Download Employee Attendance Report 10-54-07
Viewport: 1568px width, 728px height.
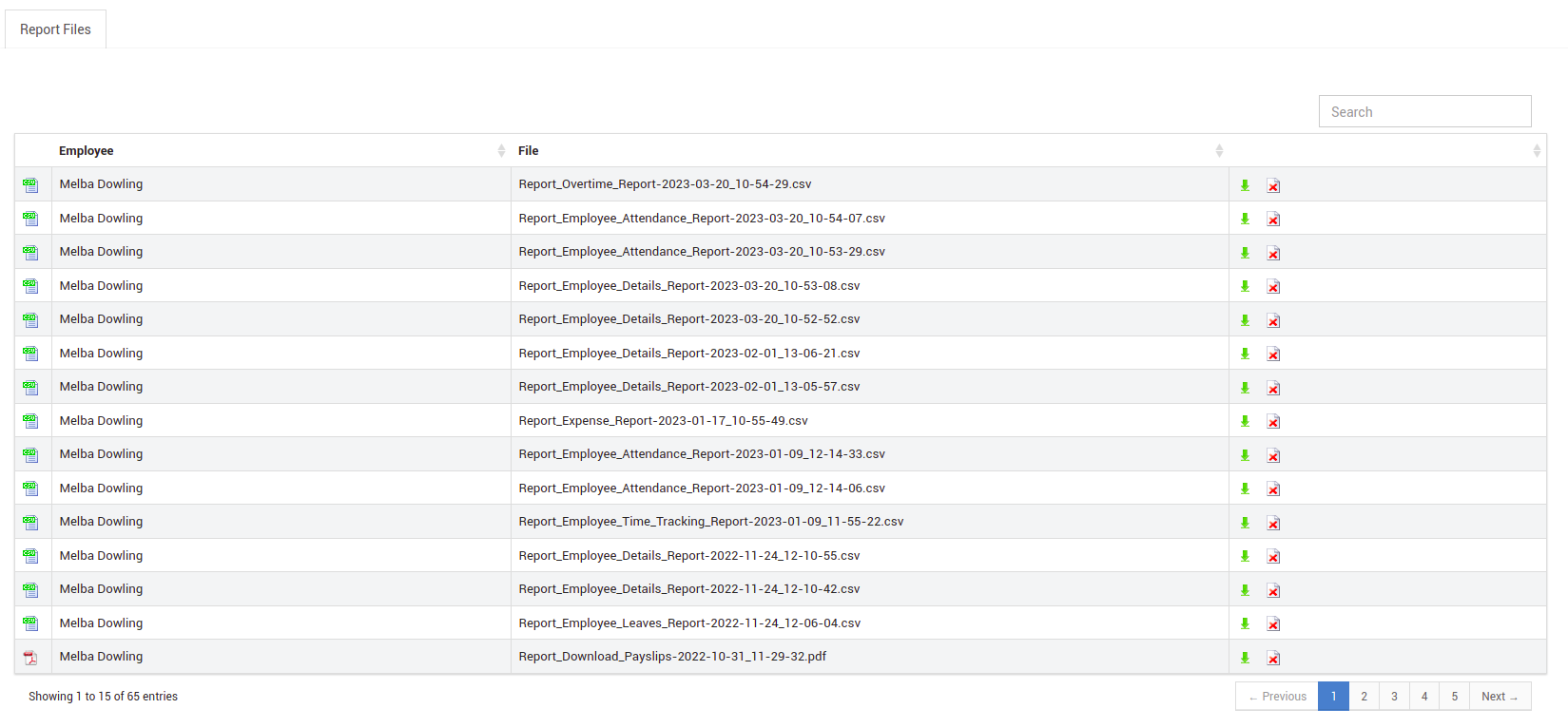click(1245, 219)
